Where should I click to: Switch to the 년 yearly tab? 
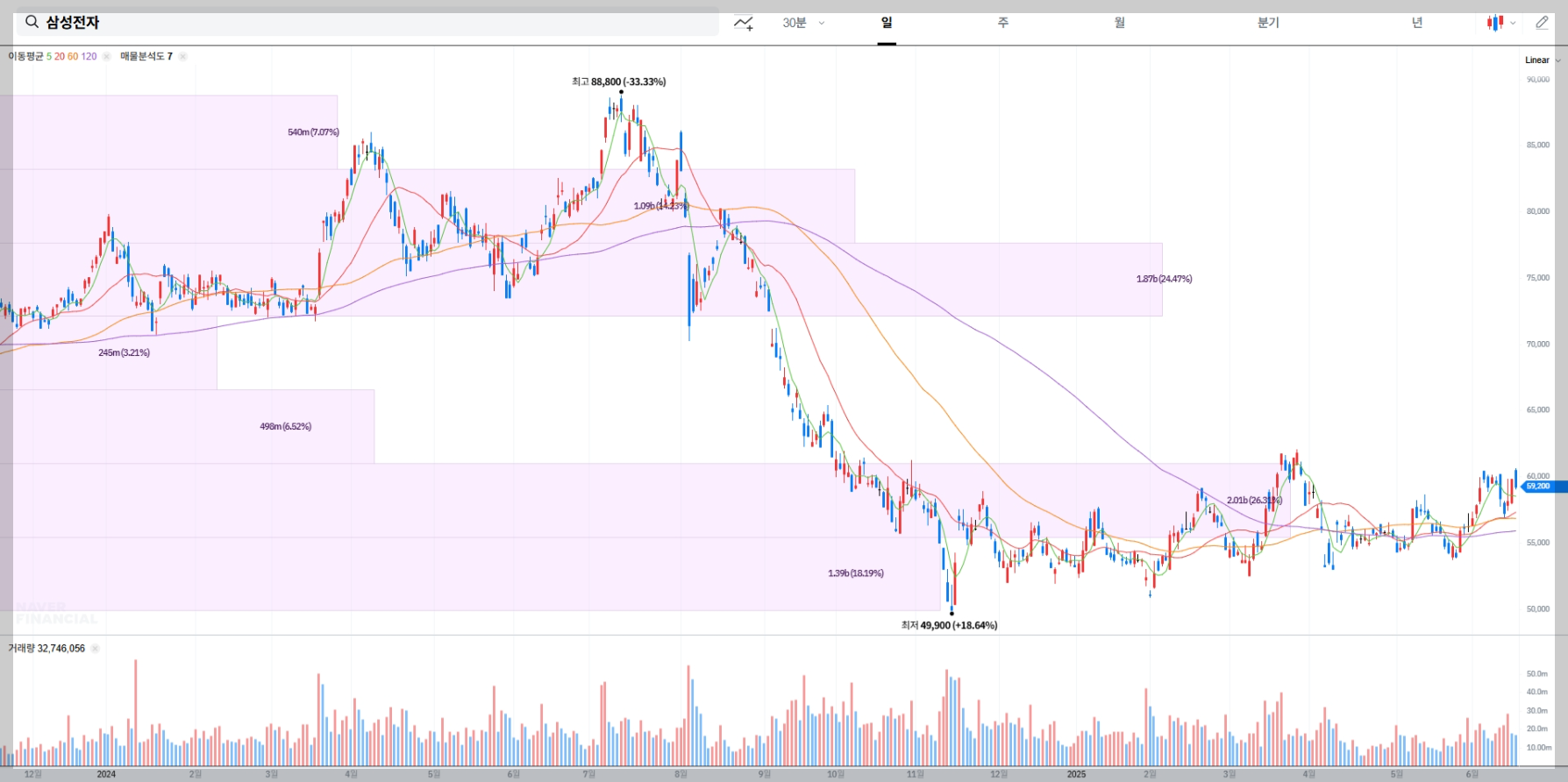point(1416,23)
